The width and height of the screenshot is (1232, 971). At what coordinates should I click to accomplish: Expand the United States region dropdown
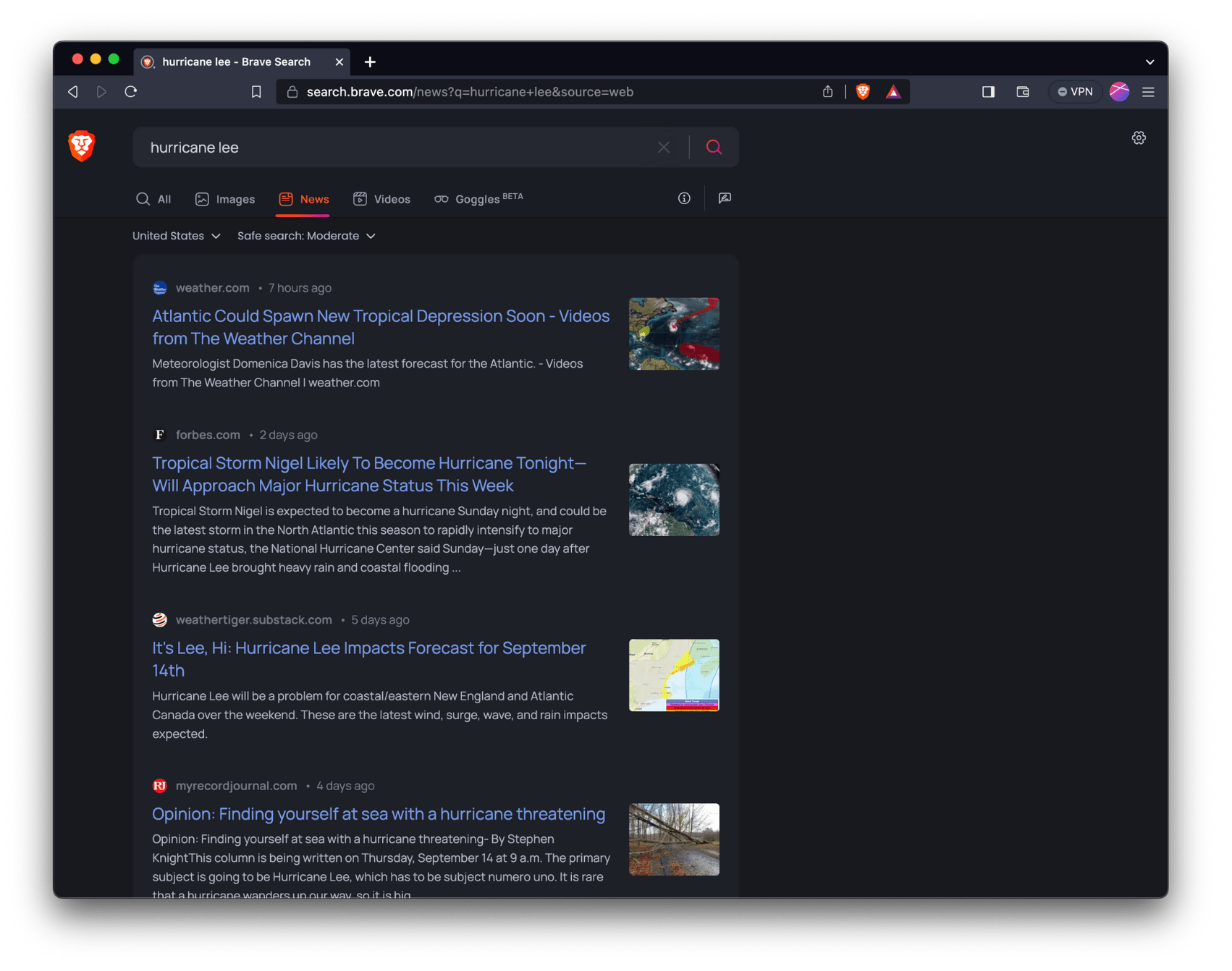[x=177, y=236]
